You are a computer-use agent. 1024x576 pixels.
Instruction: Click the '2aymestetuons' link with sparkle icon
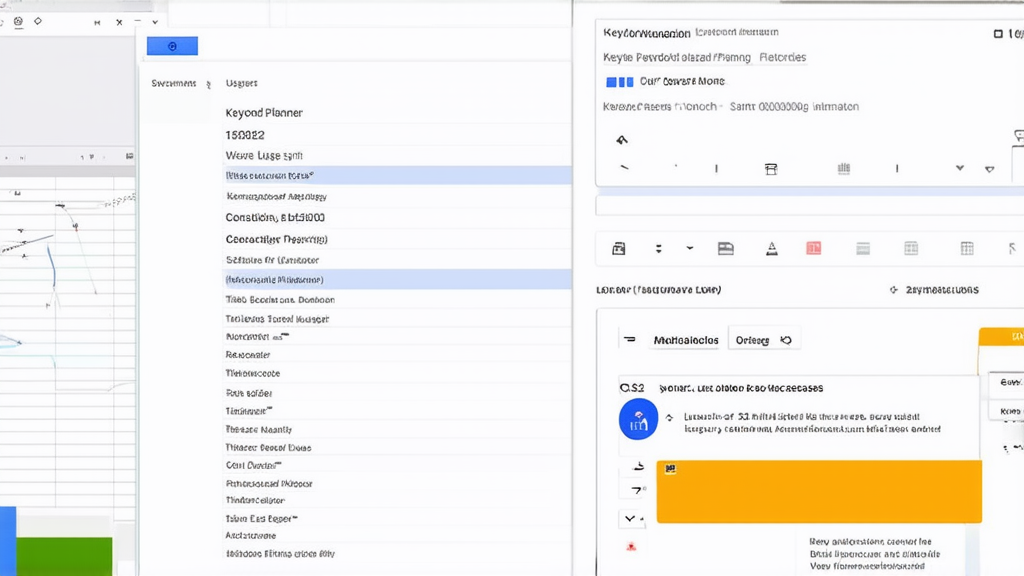tap(934, 290)
